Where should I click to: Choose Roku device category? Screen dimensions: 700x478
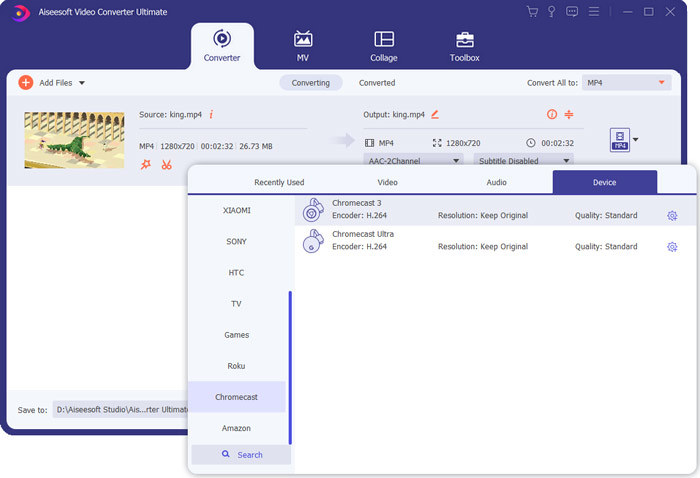click(237, 366)
